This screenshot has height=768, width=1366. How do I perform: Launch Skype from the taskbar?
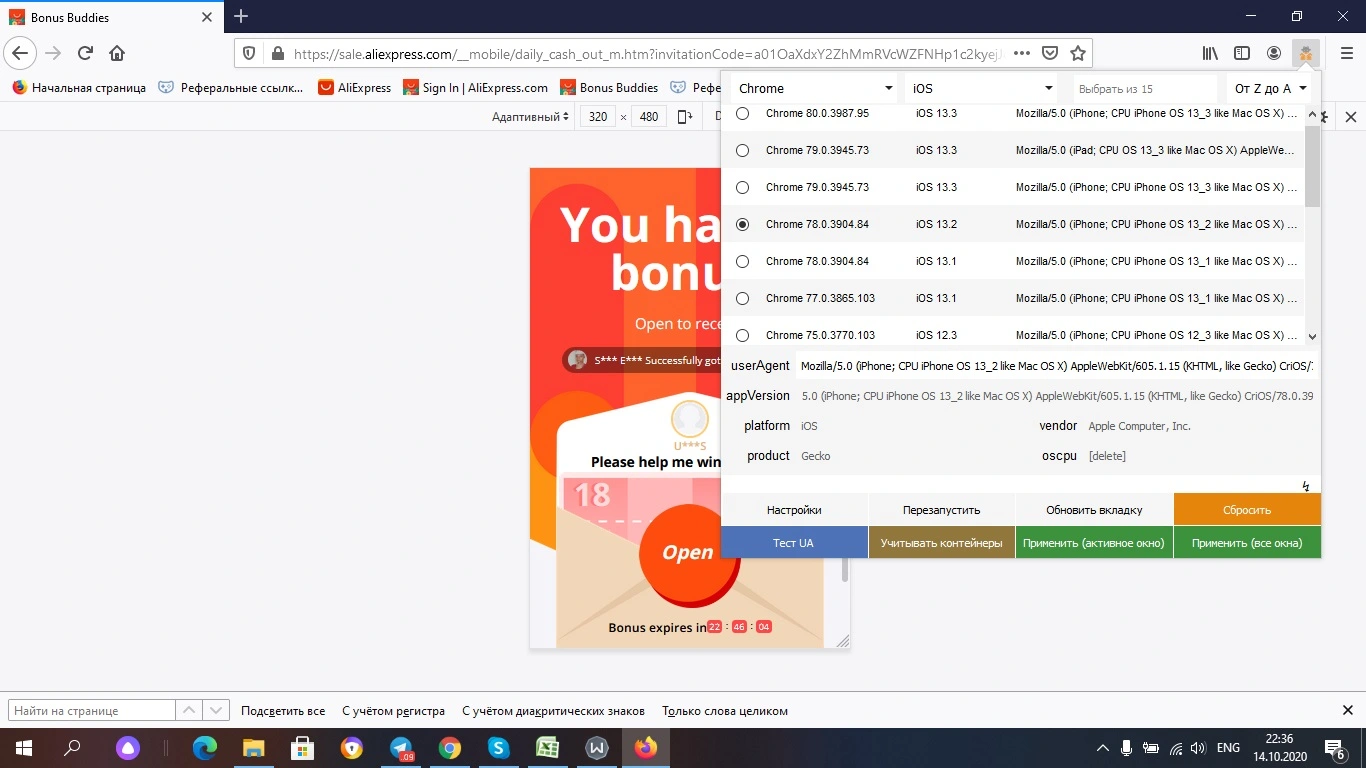[x=499, y=748]
